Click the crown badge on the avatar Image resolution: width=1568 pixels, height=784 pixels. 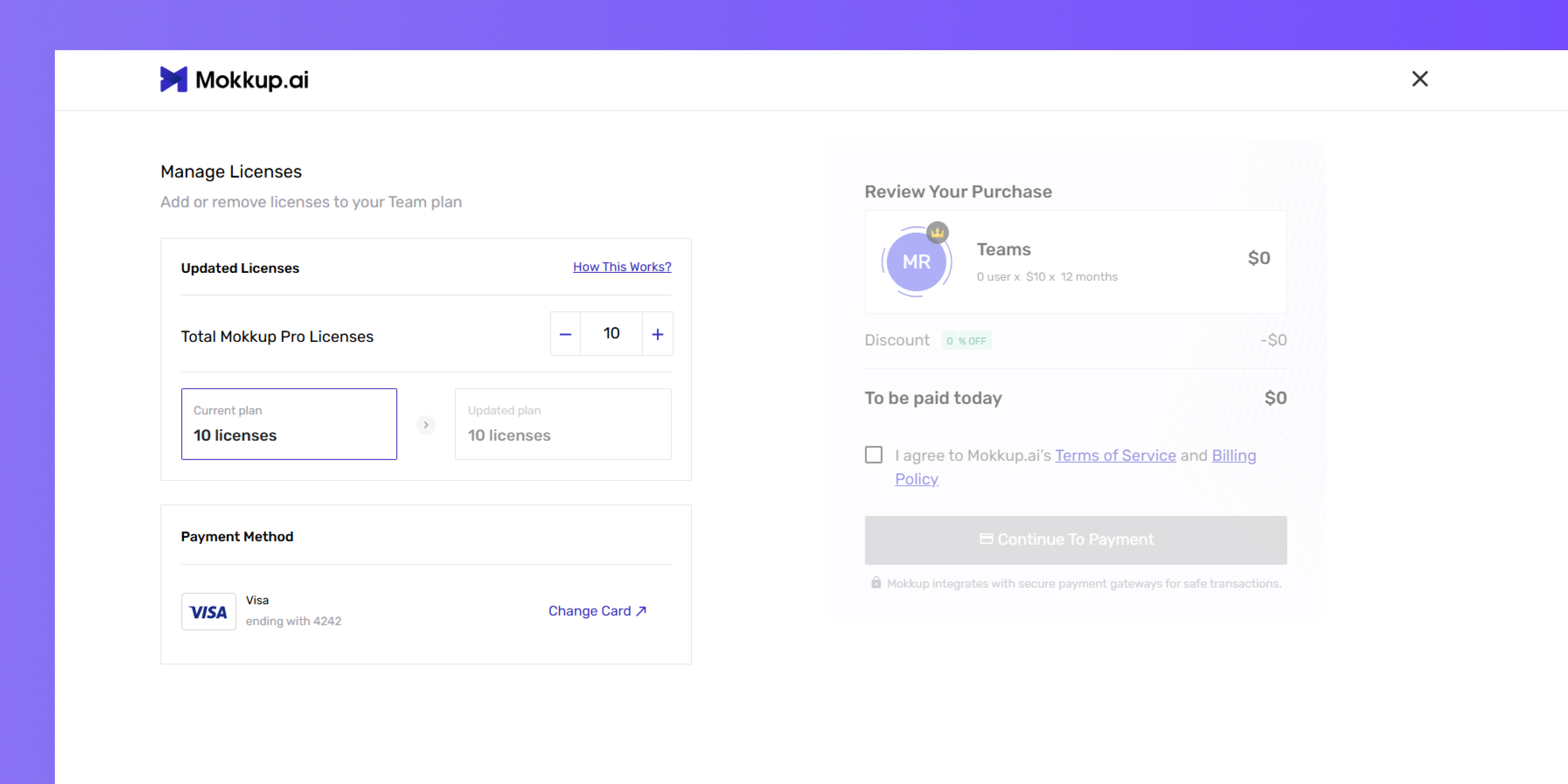tap(937, 232)
